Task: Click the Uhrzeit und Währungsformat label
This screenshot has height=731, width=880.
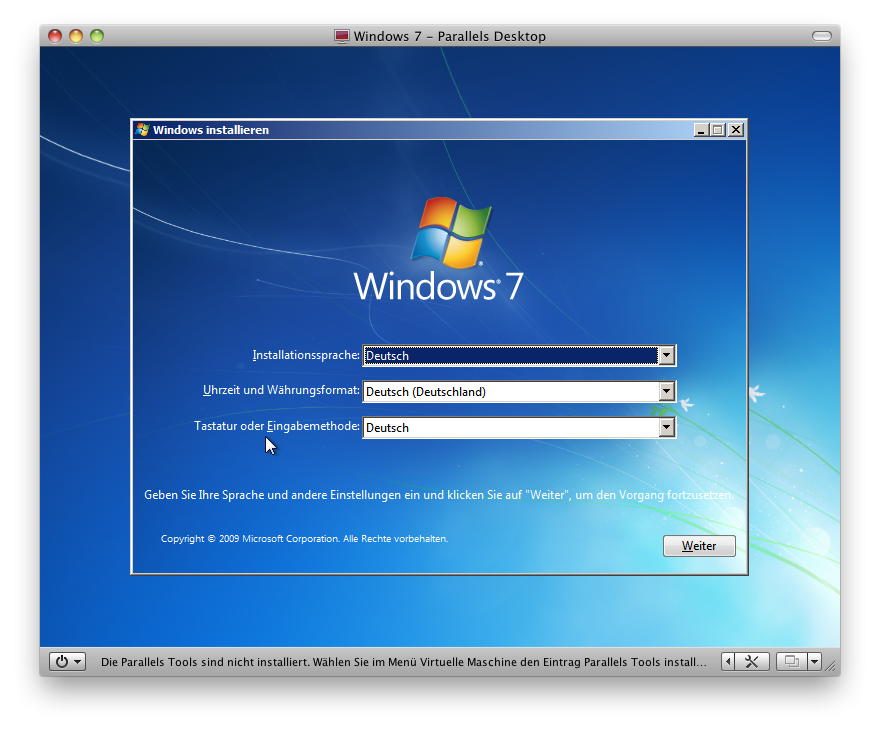Action: coord(281,390)
